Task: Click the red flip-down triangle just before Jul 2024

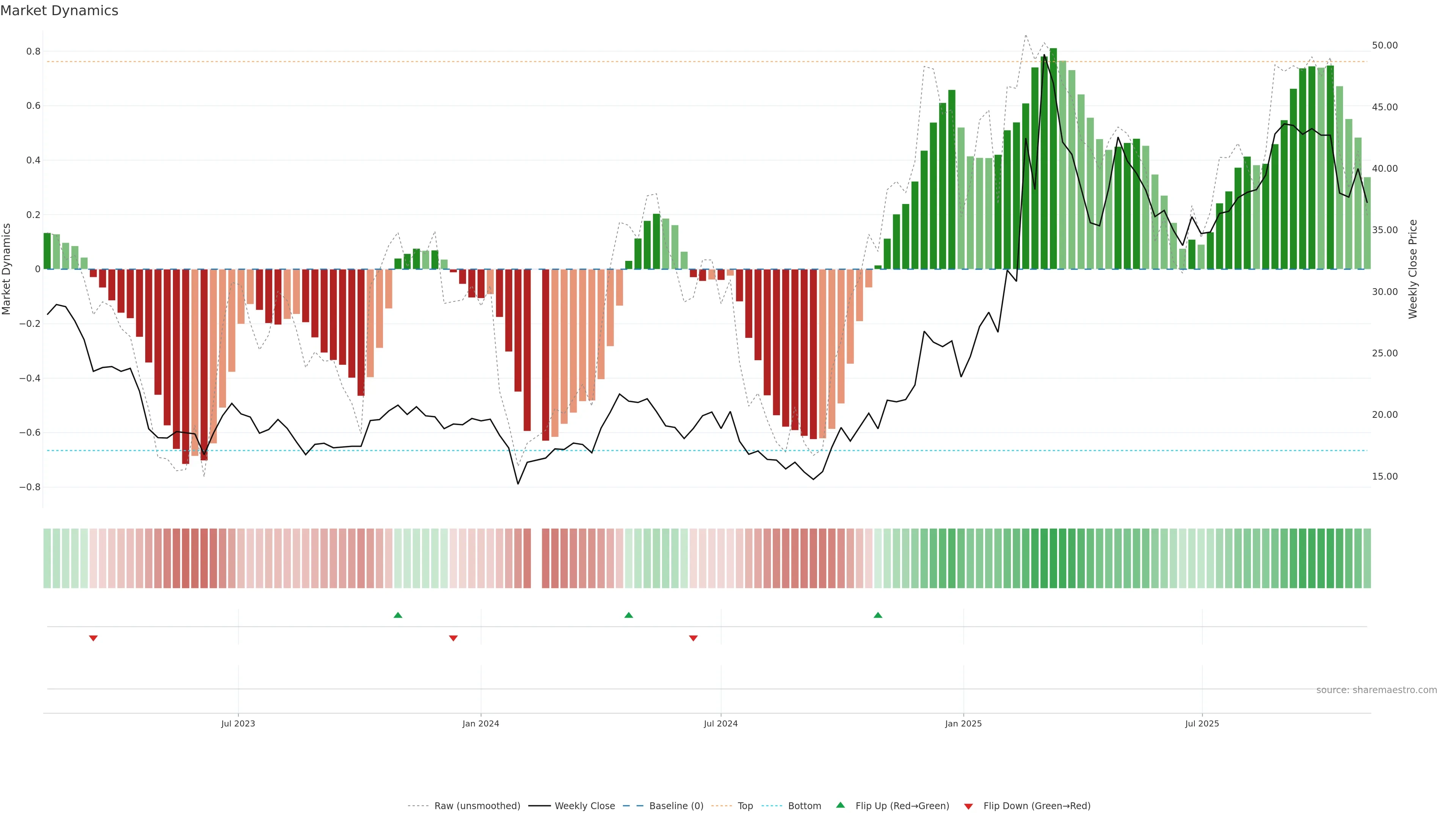Action: coord(693,638)
